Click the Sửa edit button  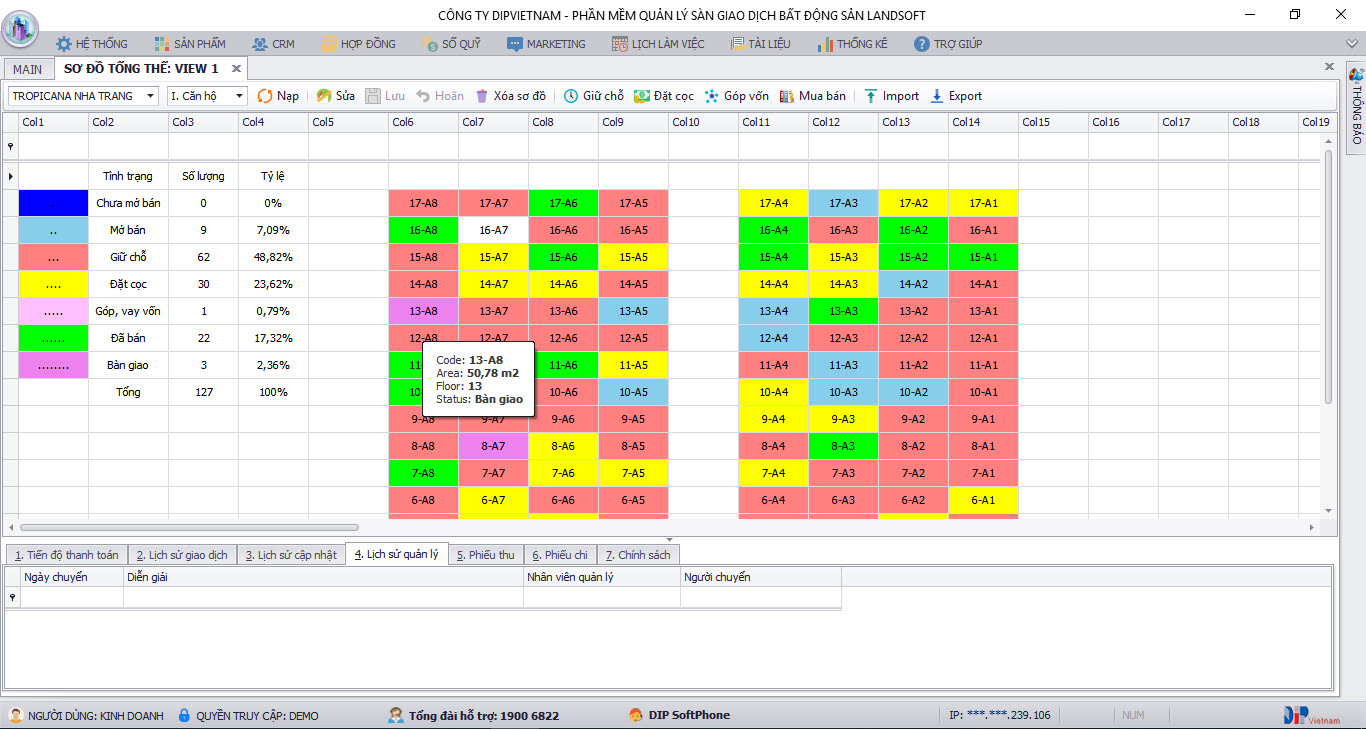(336, 96)
